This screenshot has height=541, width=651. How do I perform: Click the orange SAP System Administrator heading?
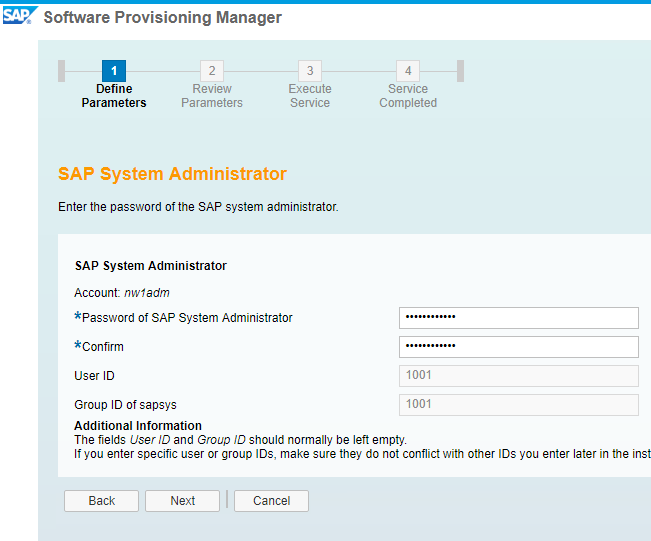[172, 174]
